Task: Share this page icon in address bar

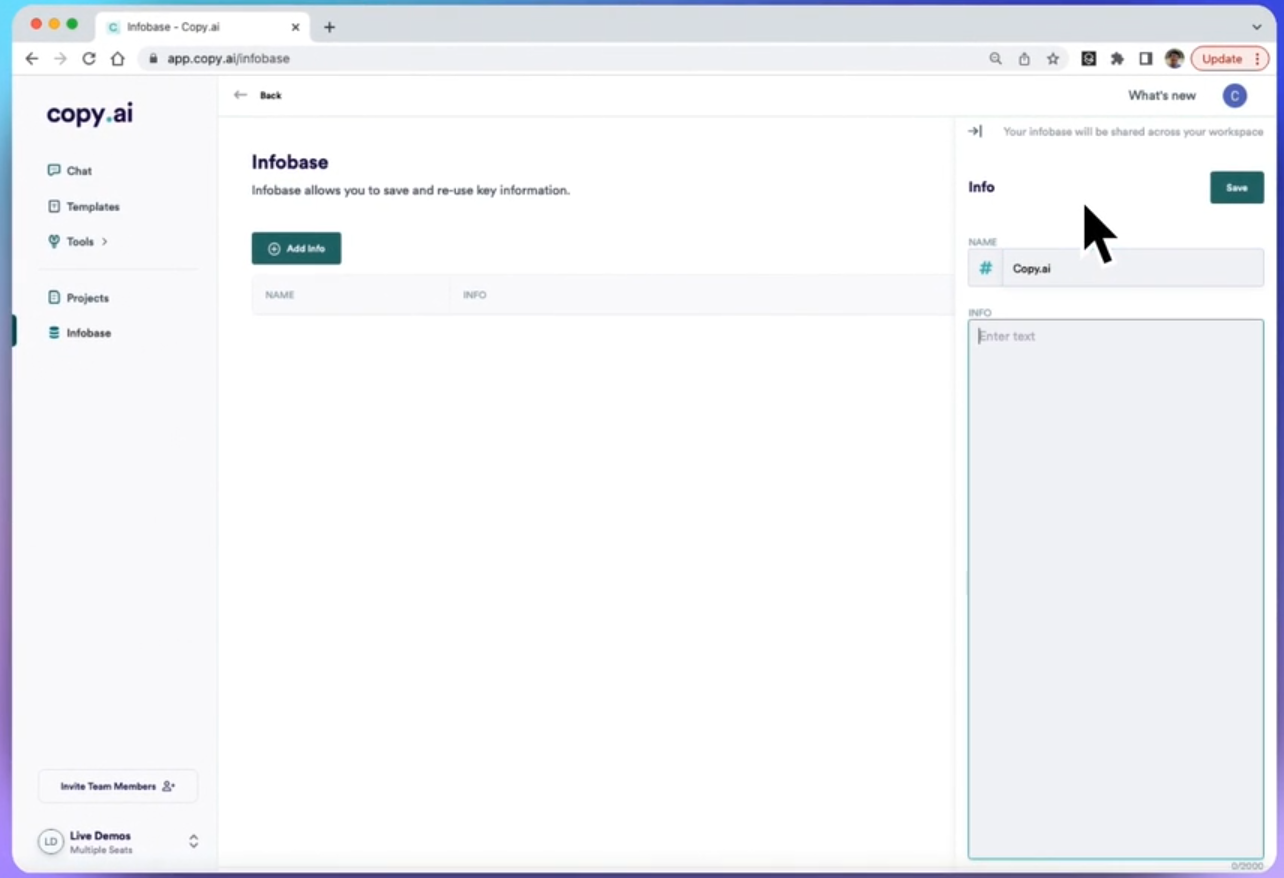Action: coord(1024,59)
